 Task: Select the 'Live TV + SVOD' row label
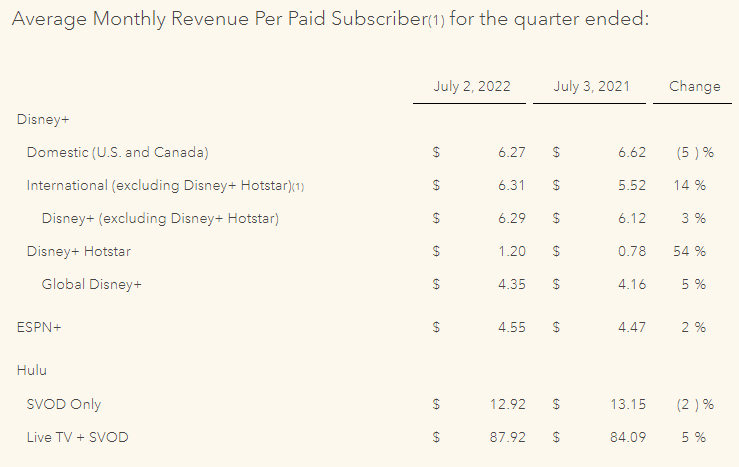(77, 437)
